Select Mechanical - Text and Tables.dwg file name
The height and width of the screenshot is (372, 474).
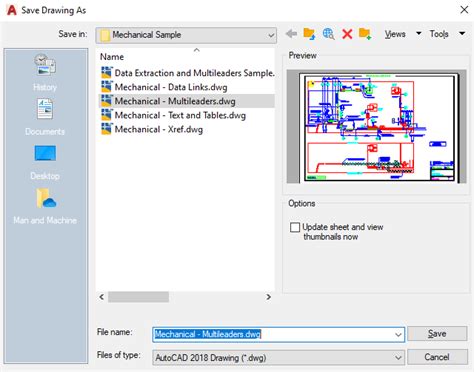180,115
